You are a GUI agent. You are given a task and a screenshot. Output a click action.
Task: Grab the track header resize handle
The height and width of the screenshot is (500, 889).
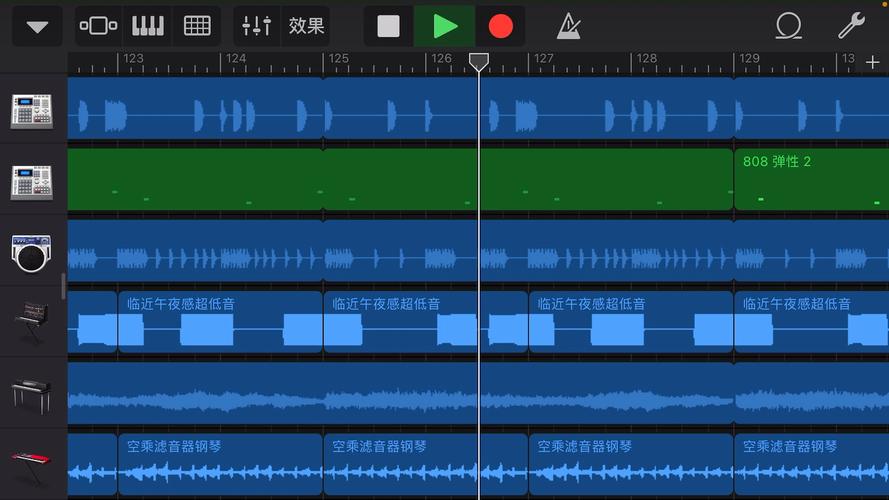click(x=64, y=286)
